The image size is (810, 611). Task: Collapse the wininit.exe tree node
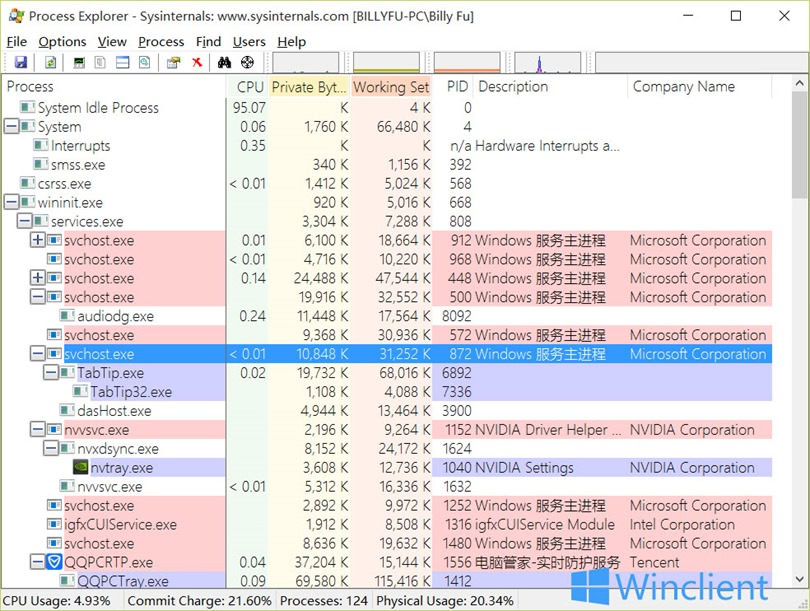coord(11,202)
